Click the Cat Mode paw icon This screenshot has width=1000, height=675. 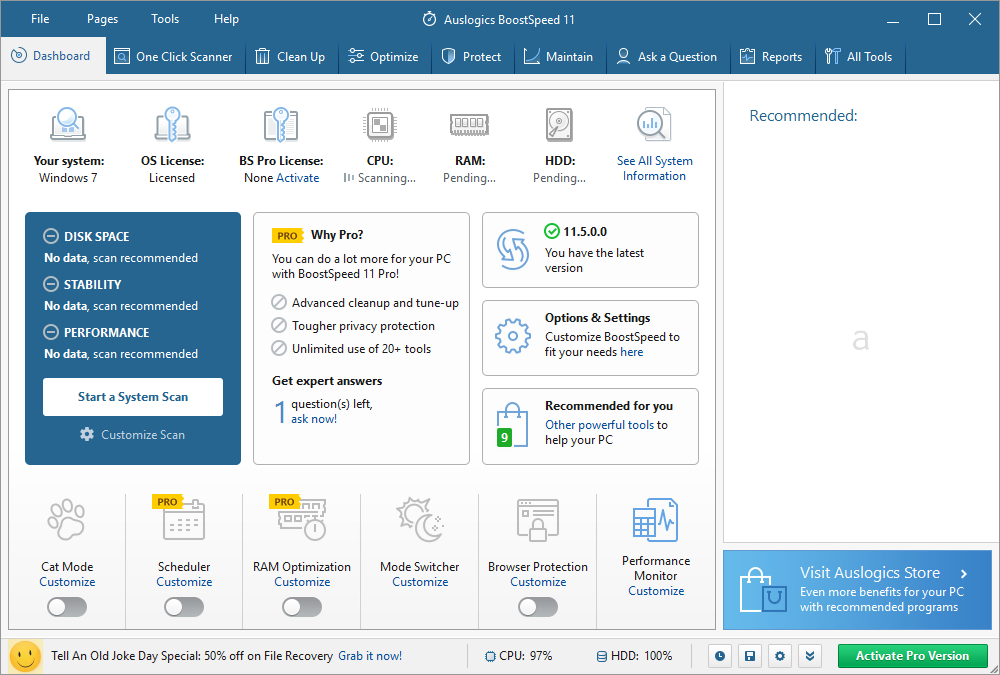click(66, 521)
